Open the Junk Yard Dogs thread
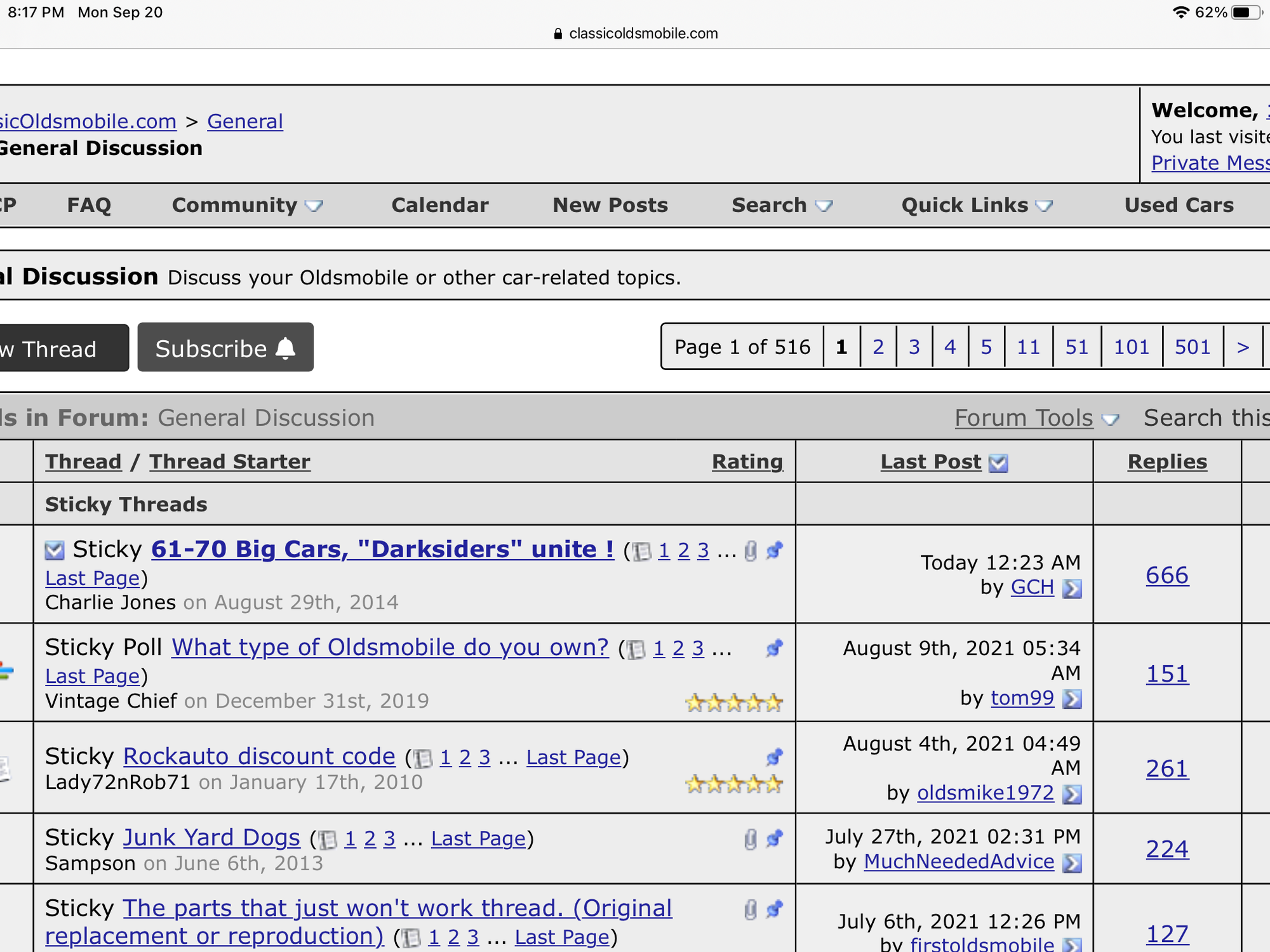The image size is (1270, 952). pos(211,838)
